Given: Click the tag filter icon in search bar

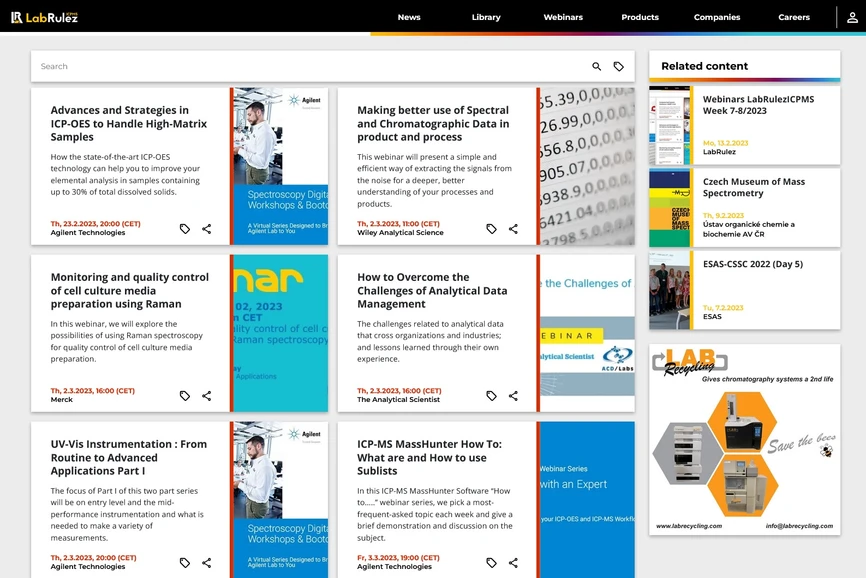Looking at the screenshot, I should 619,66.
